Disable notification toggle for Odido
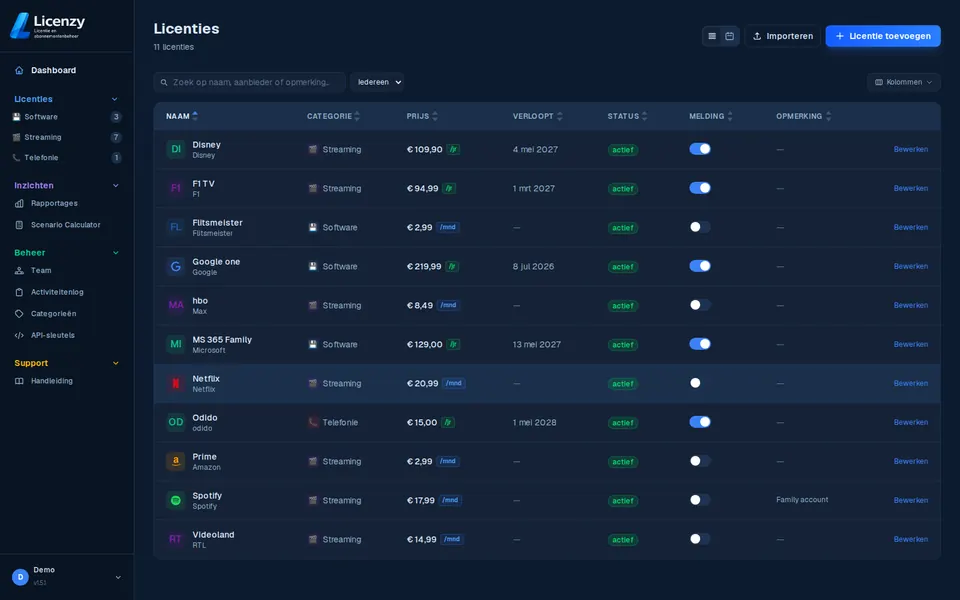The width and height of the screenshot is (960, 600). click(x=700, y=422)
